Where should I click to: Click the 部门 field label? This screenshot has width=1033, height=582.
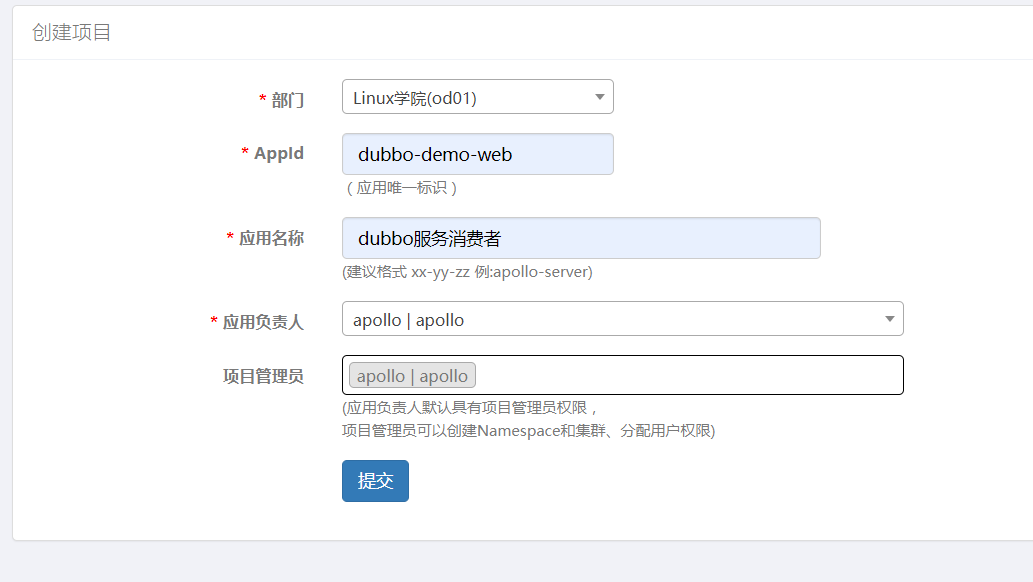[287, 100]
